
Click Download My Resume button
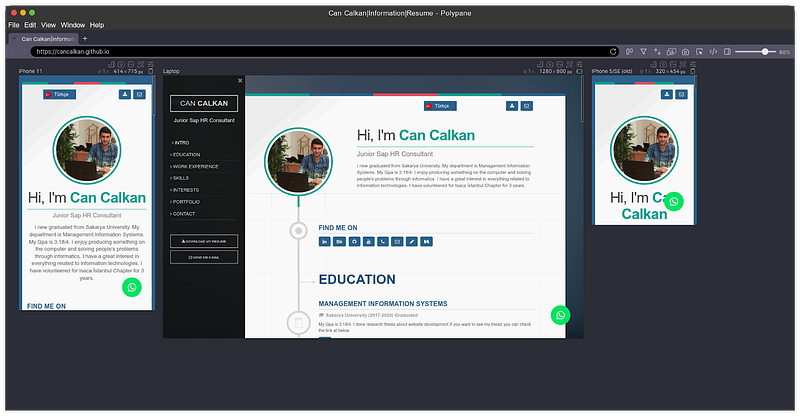point(204,241)
